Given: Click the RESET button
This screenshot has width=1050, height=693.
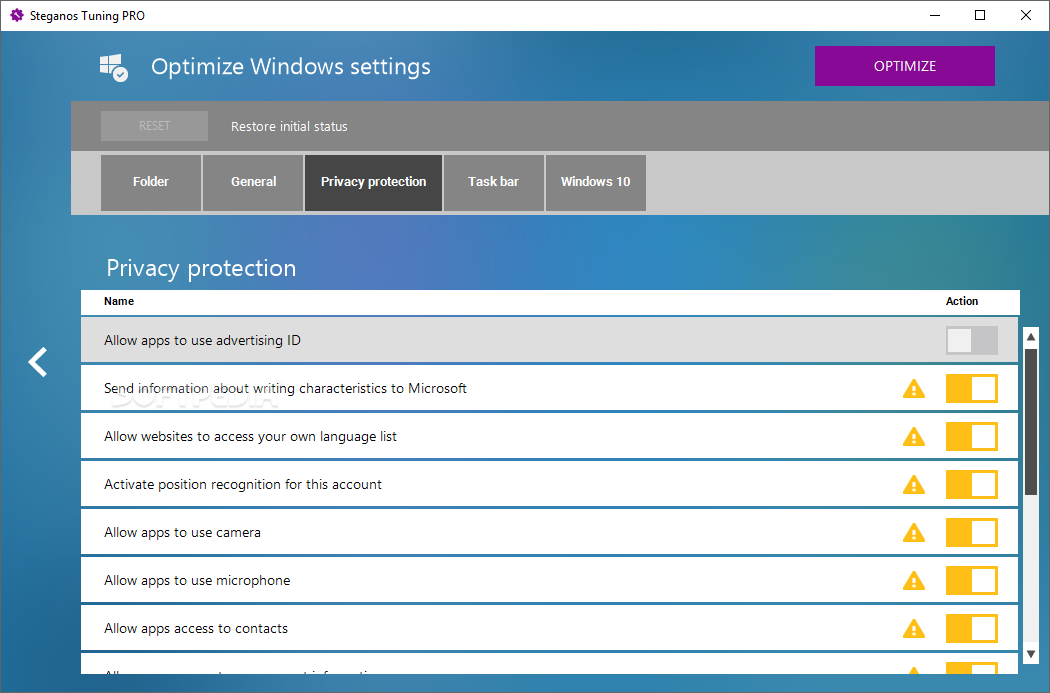Looking at the screenshot, I should click(x=154, y=126).
